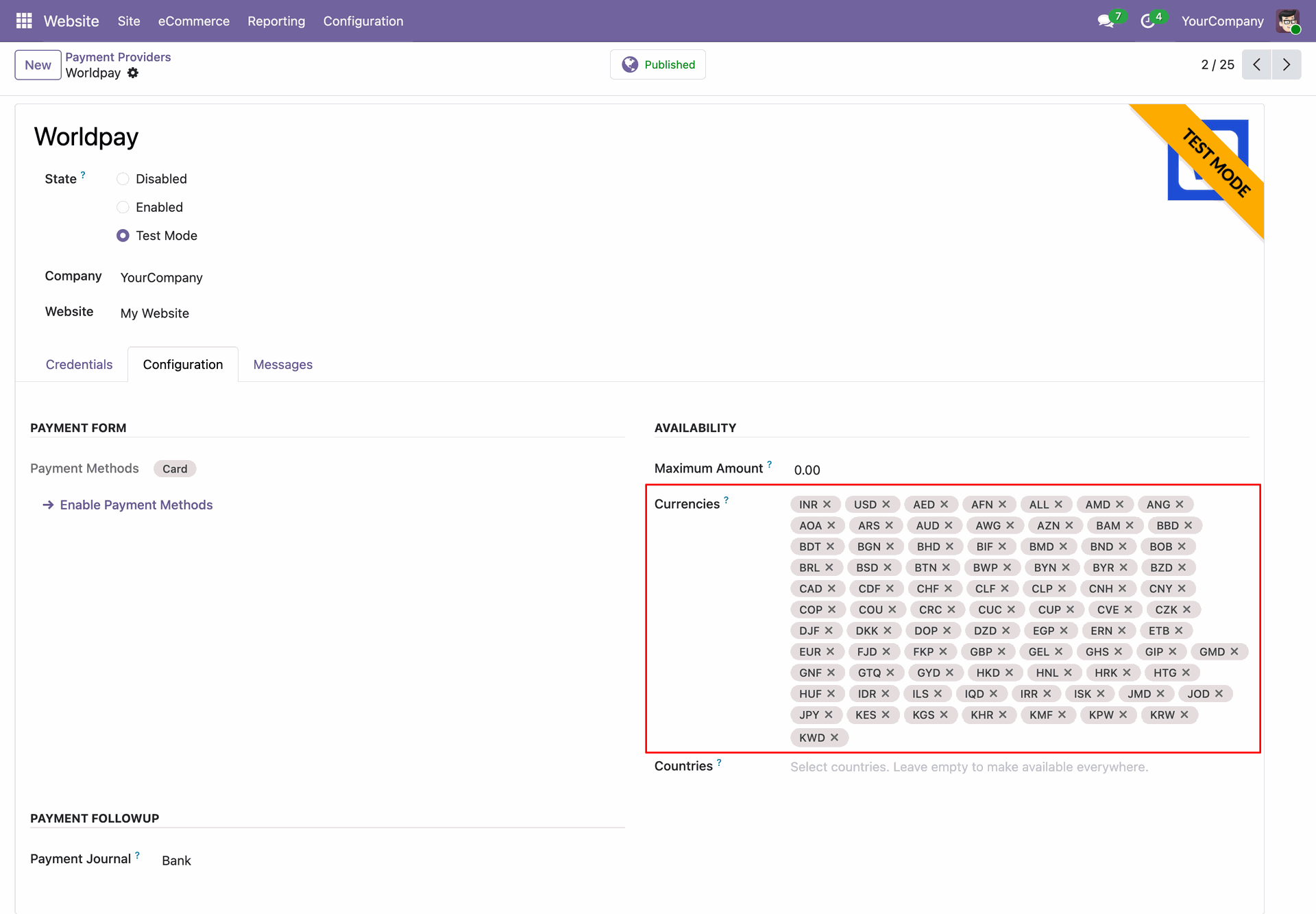Open the conversations messages icon
Image resolution: width=1316 pixels, height=914 pixels.
click(1105, 21)
